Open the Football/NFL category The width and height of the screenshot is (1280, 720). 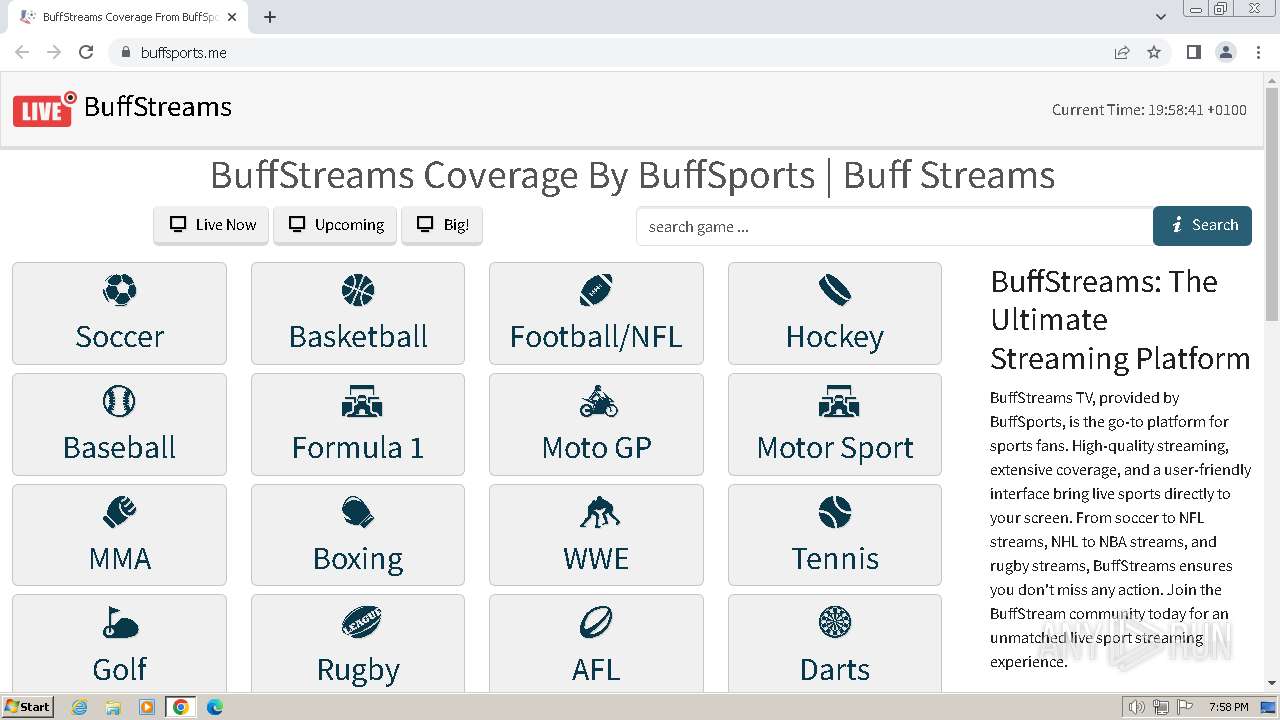(x=596, y=314)
